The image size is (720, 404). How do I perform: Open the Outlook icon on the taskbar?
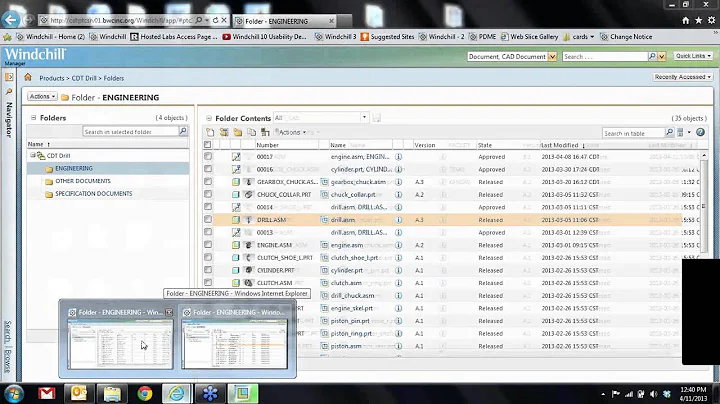tap(79, 393)
